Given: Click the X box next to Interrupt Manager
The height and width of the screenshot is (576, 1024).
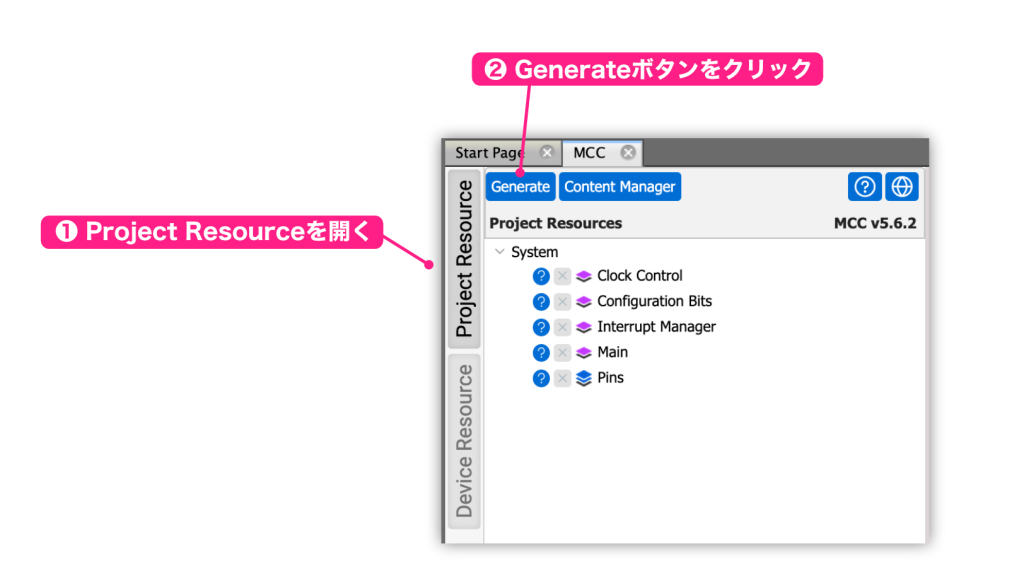Looking at the screenshot, I should pyautogui.click(x=562, y=327).
